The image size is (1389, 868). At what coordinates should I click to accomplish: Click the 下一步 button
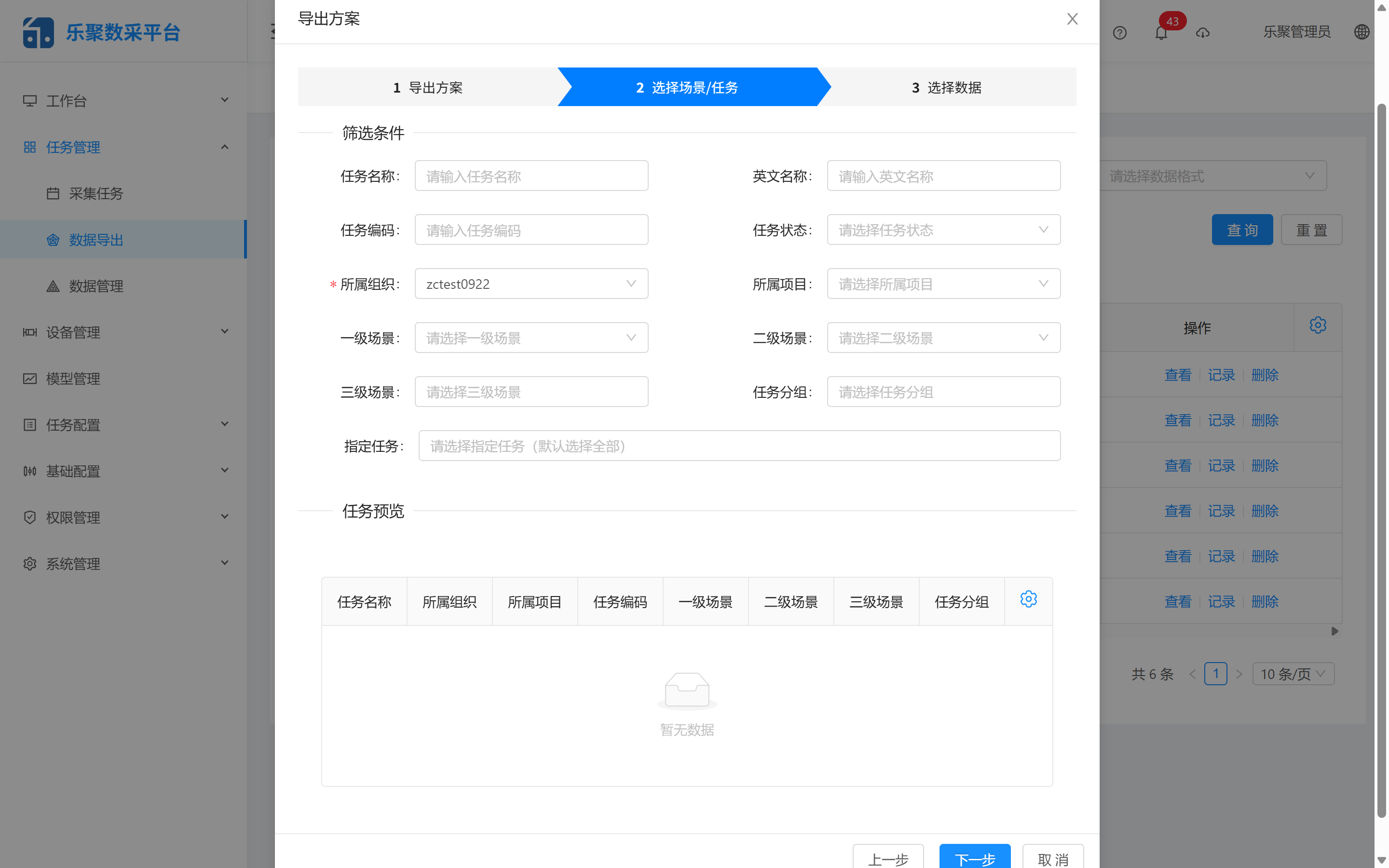(x=975, y=859)
